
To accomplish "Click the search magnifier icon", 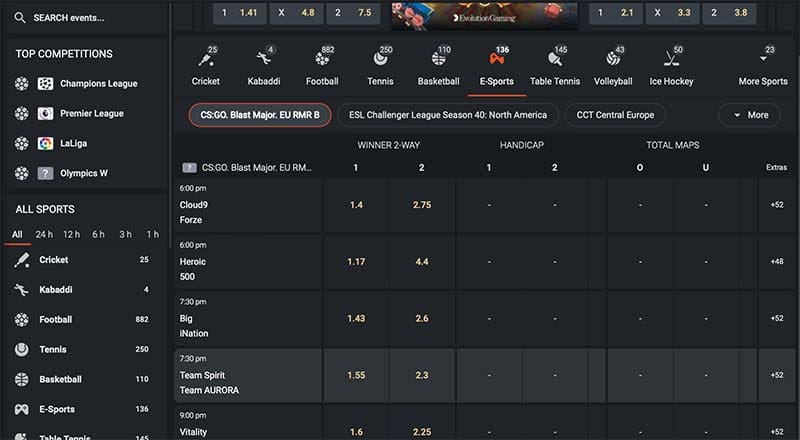I will (19, 18).
